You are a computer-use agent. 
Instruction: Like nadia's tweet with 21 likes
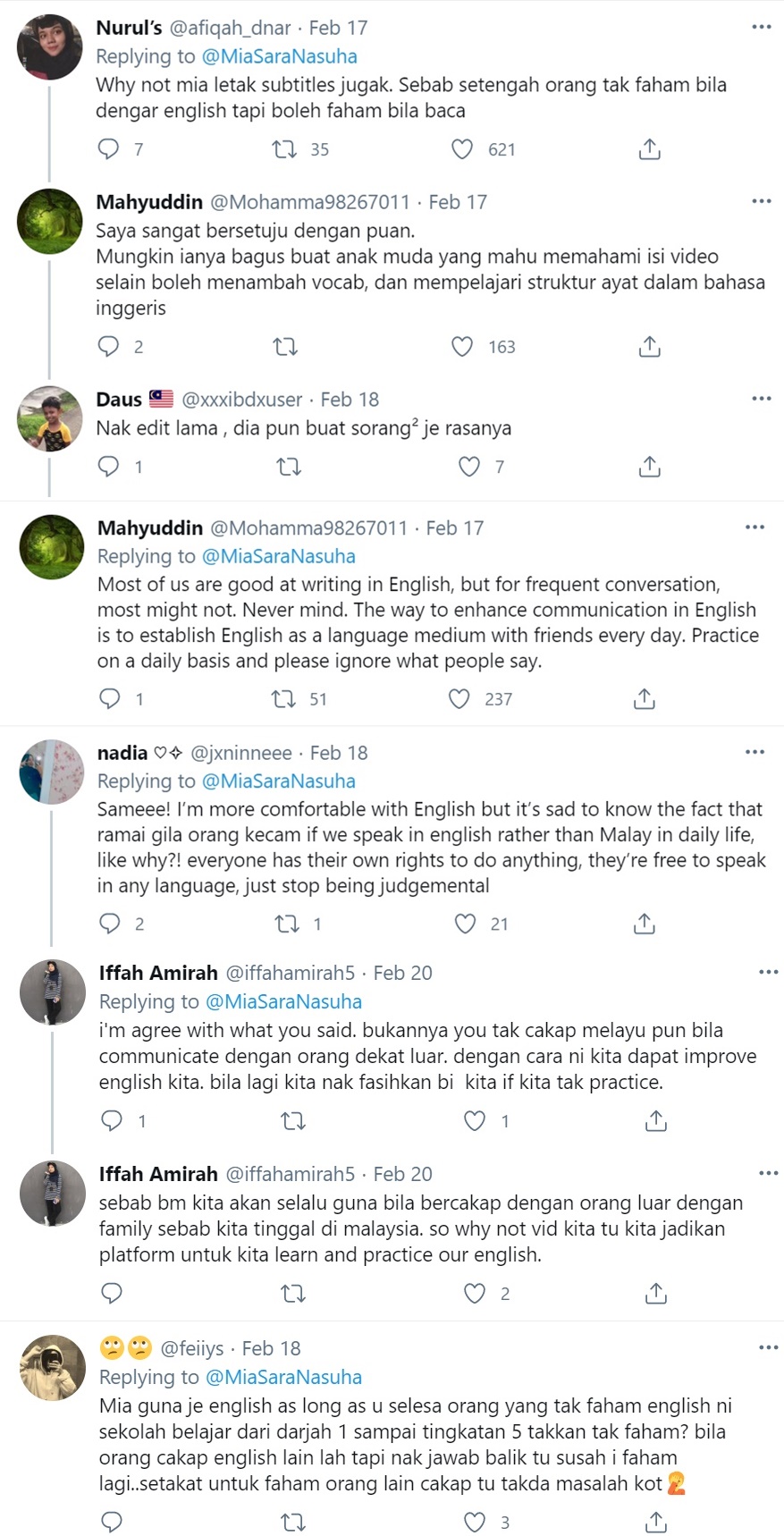[466, 924]
